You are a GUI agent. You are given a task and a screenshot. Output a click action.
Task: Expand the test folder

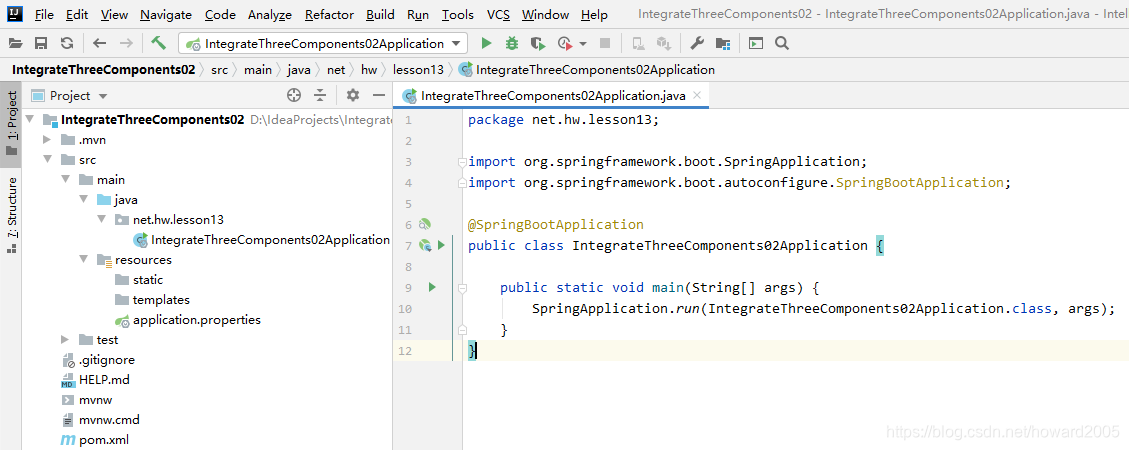[x=65, y=340]
